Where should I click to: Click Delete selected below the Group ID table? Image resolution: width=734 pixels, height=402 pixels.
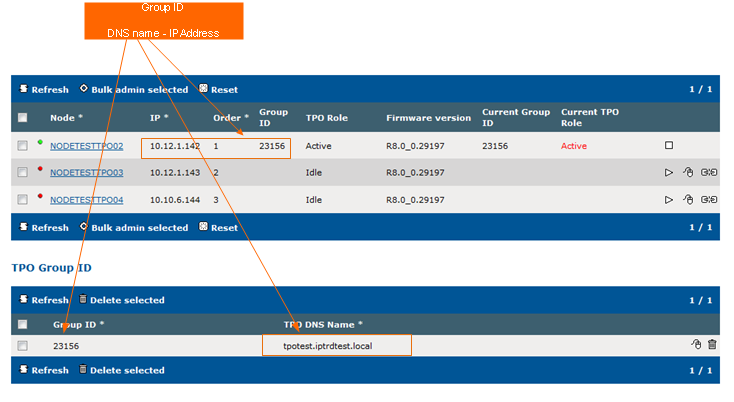[122, 370]
